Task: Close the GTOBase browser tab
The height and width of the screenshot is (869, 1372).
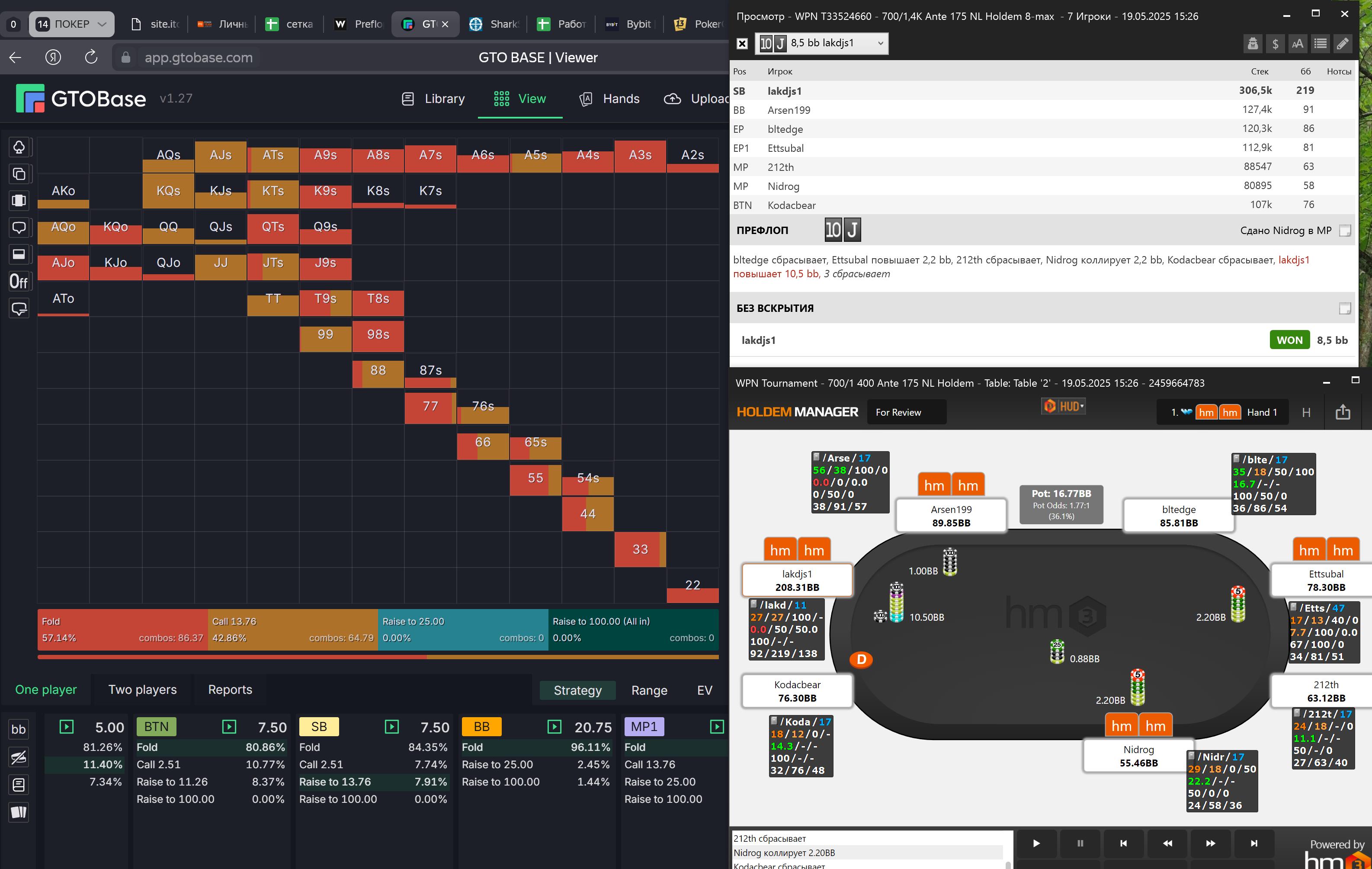Action: (x=445, y=24)
